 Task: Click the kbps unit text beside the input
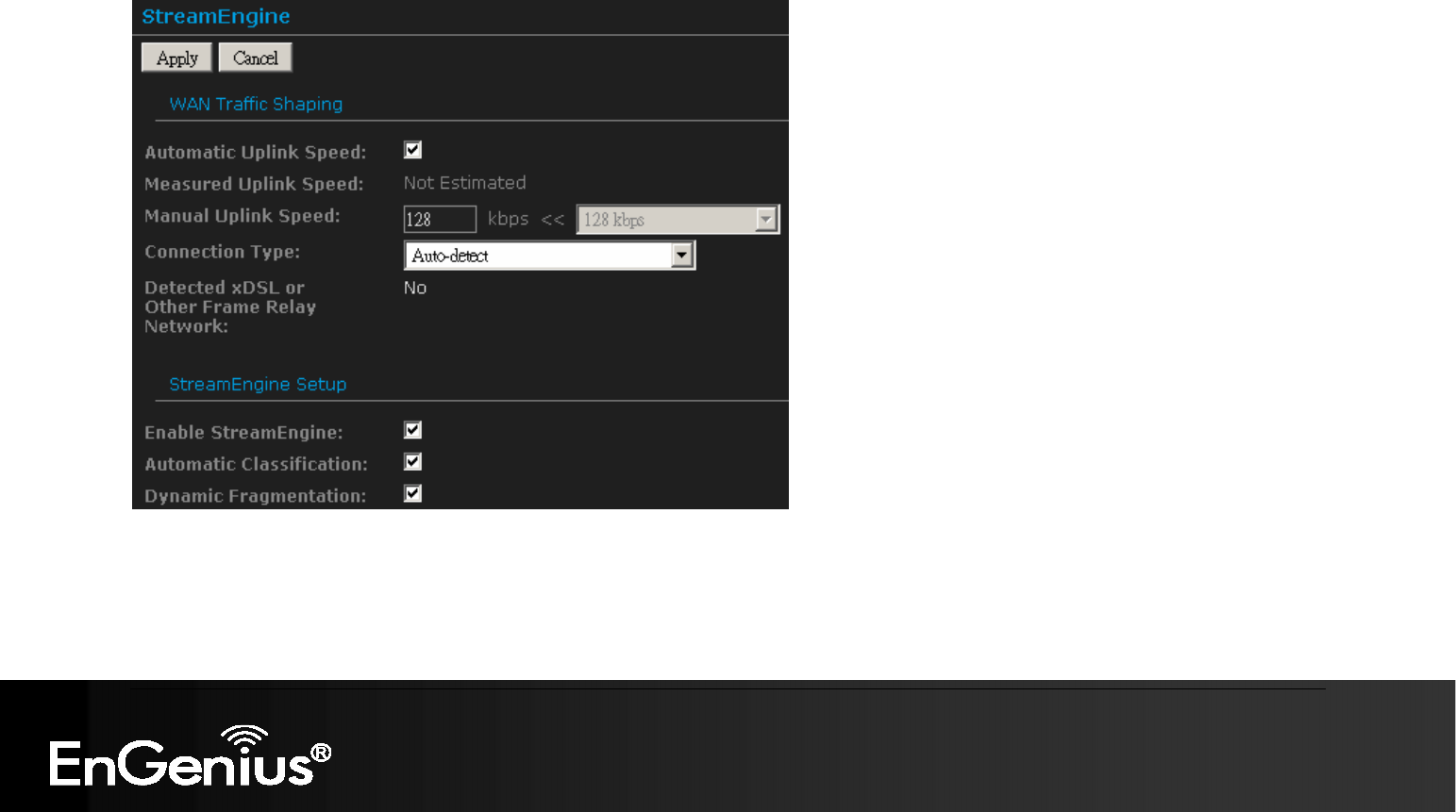[508, 219]
